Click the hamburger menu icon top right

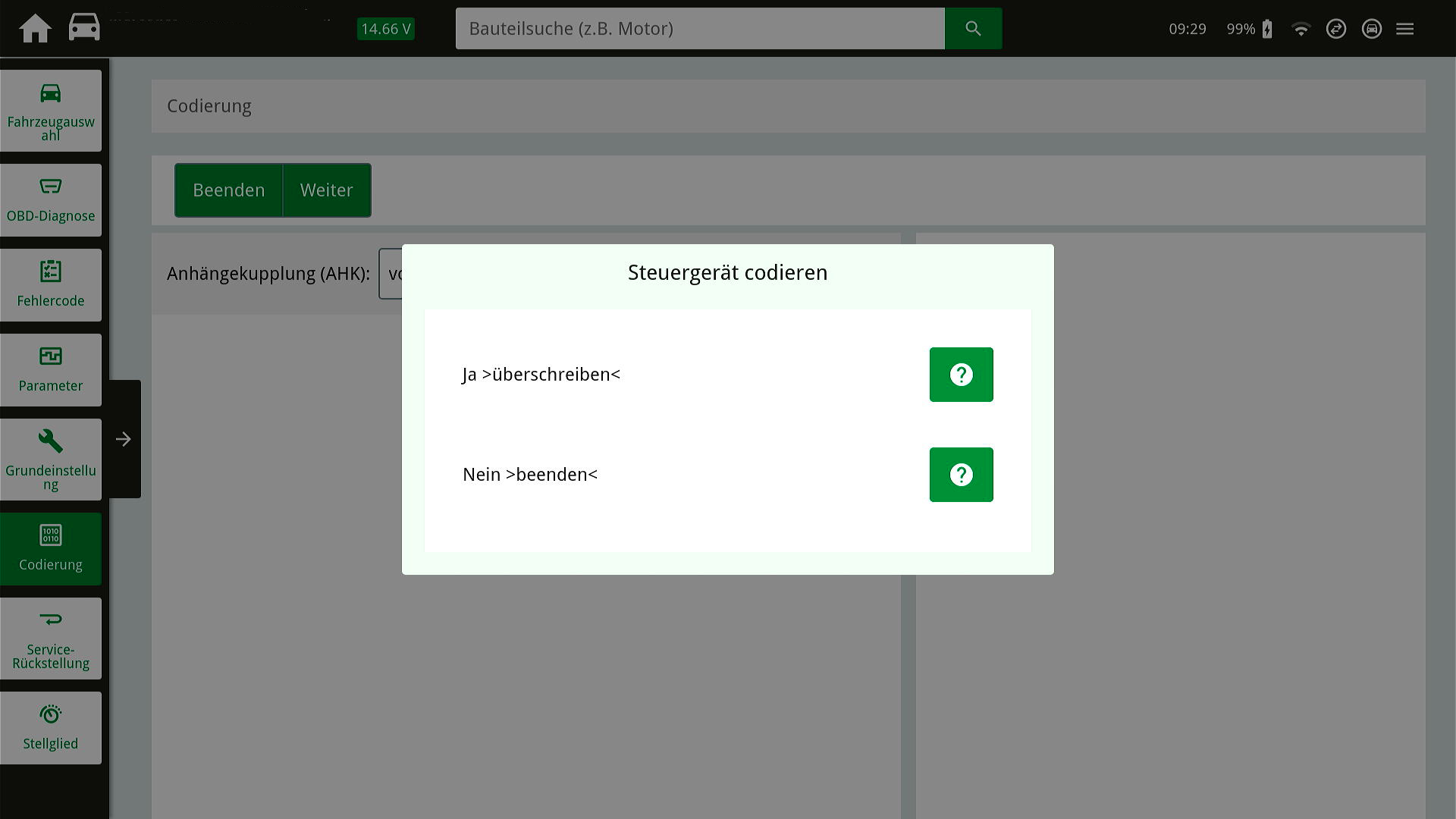point(1405,29)
